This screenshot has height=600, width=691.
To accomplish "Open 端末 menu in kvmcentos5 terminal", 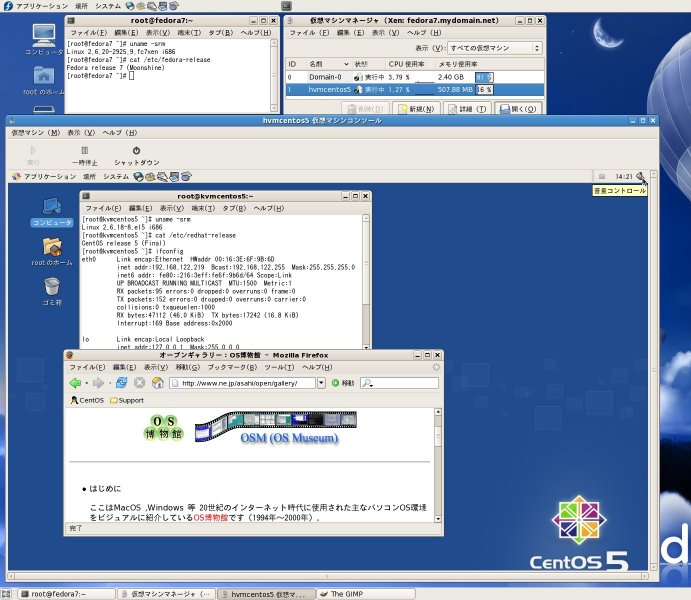I will click(x=203, y=208).
